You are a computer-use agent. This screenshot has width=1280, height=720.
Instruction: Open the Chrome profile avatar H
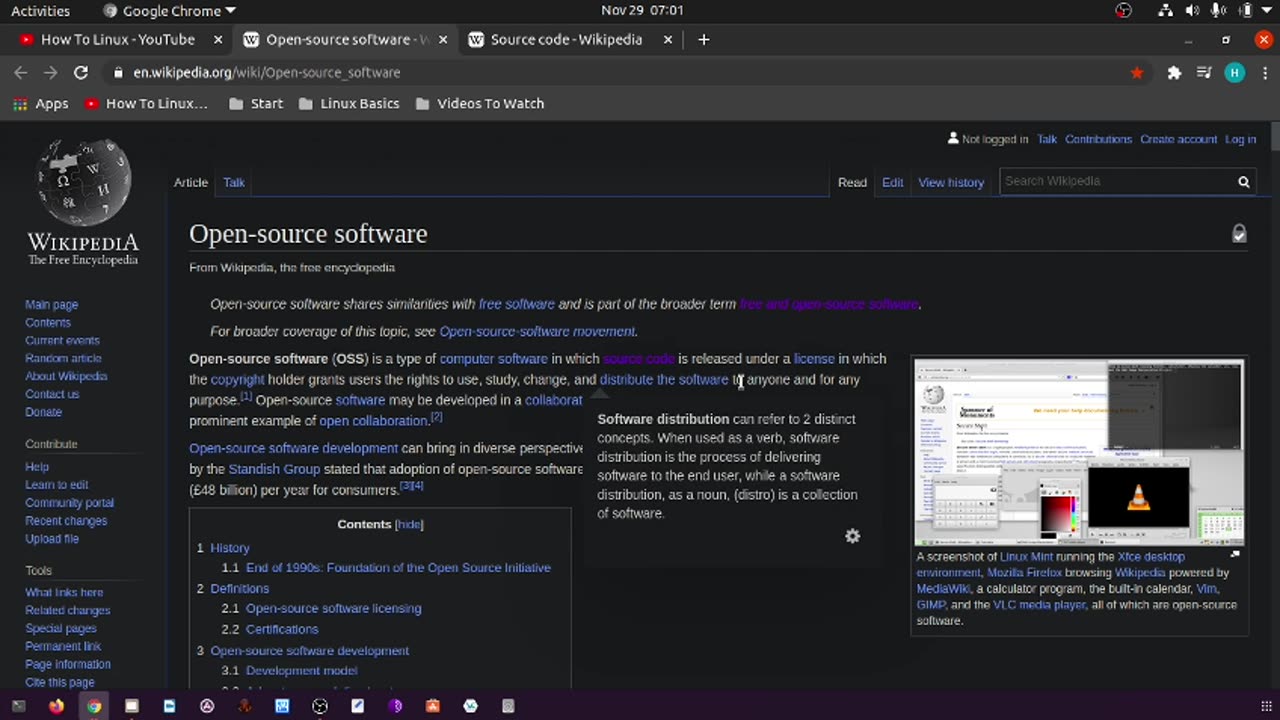(1235, 72)
